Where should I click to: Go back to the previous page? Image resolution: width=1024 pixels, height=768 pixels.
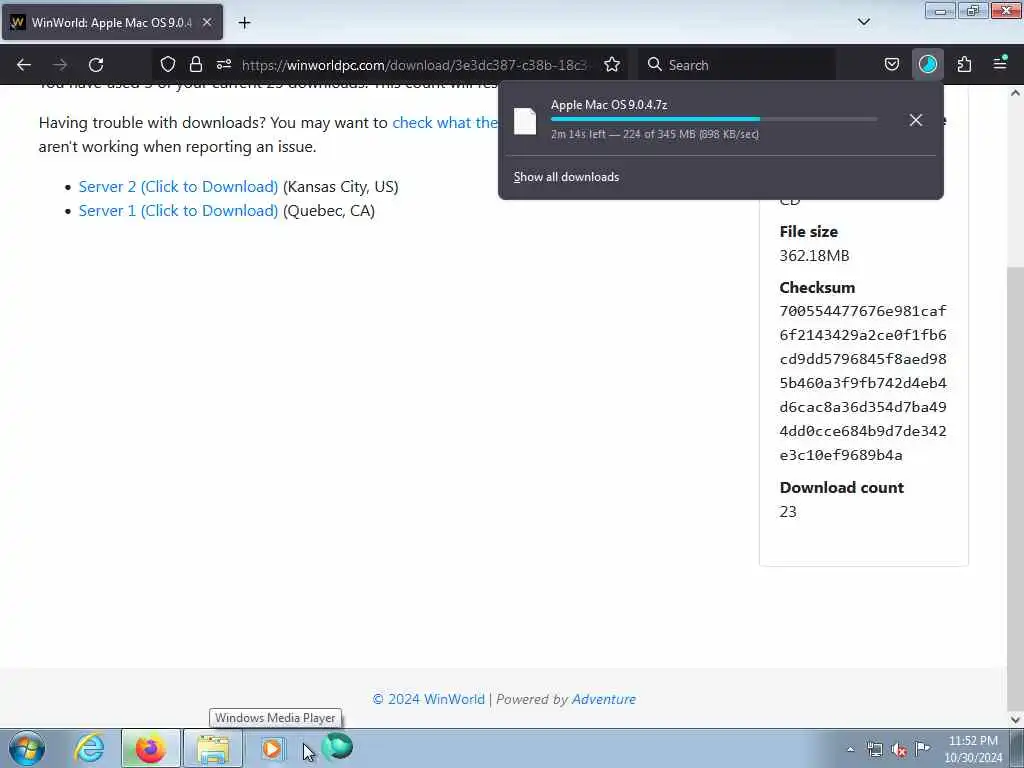(x=24, y=65)
